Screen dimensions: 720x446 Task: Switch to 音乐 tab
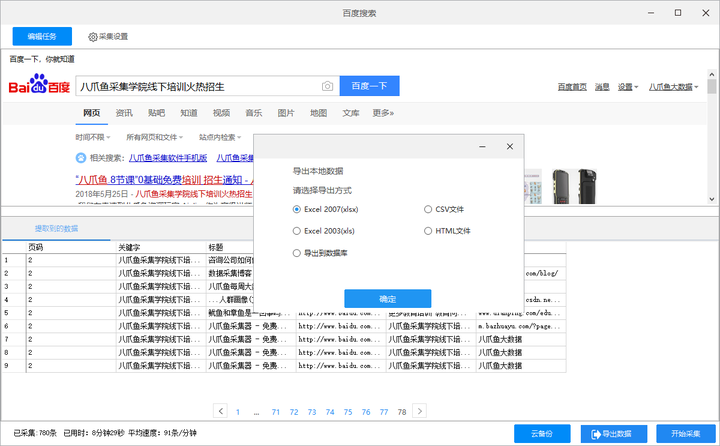(x=253, y=113)
